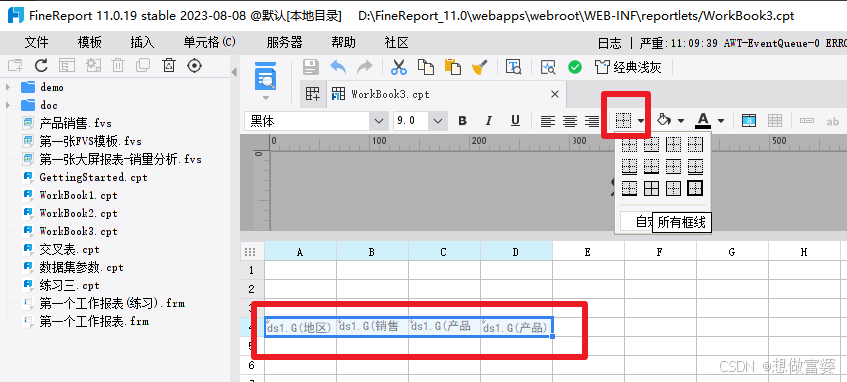847x382 pixels.
Task: Open the 文件 menu
Action: 36,43
